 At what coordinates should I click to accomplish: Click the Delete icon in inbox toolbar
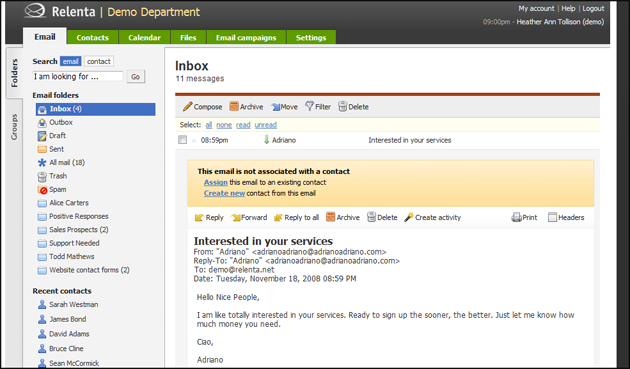[342, 107]
